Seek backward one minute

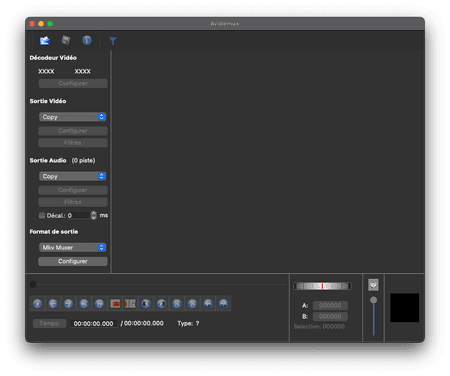tap(208, 304)
